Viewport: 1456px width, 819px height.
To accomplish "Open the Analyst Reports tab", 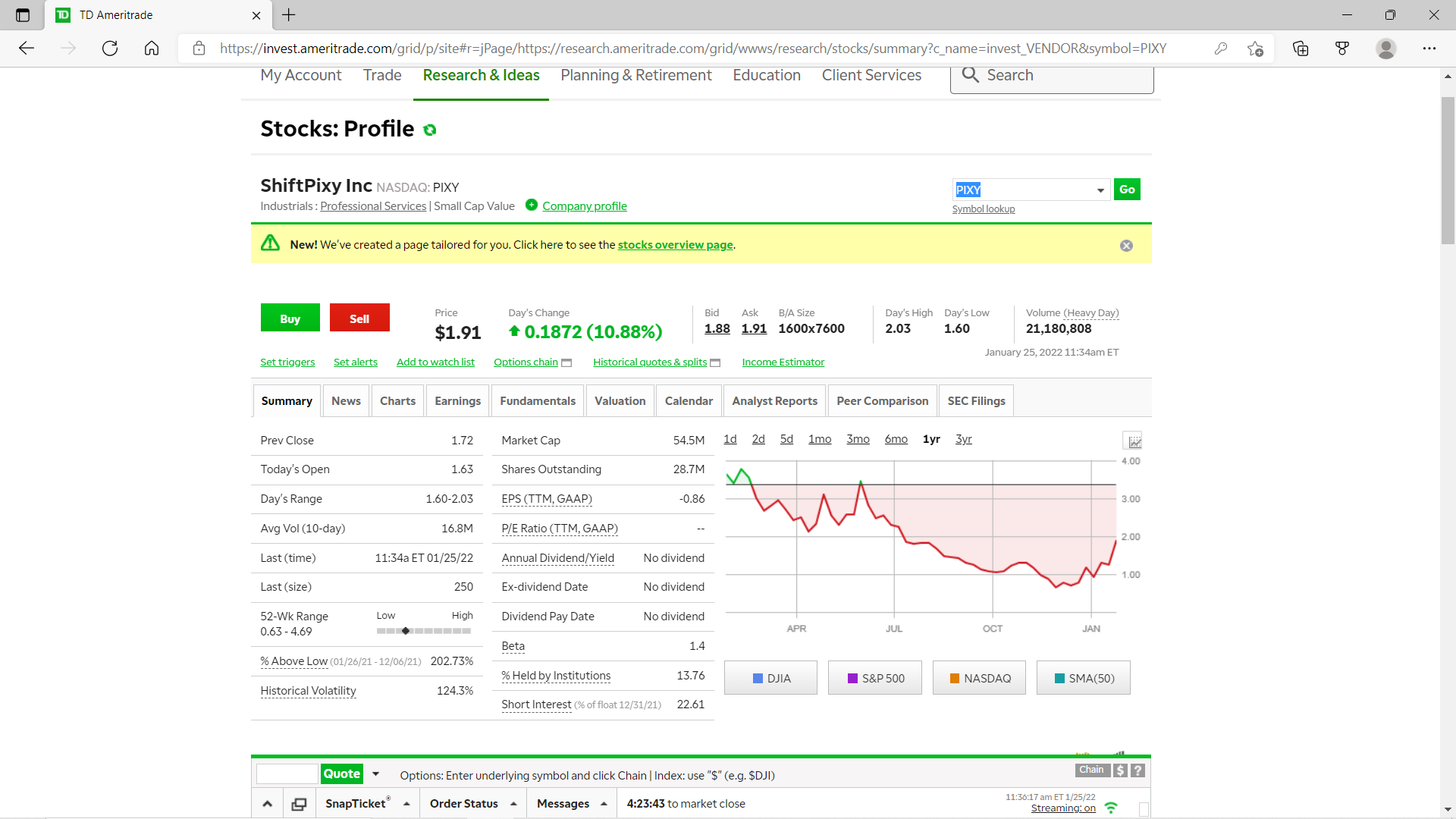I will tap(774, 401).
